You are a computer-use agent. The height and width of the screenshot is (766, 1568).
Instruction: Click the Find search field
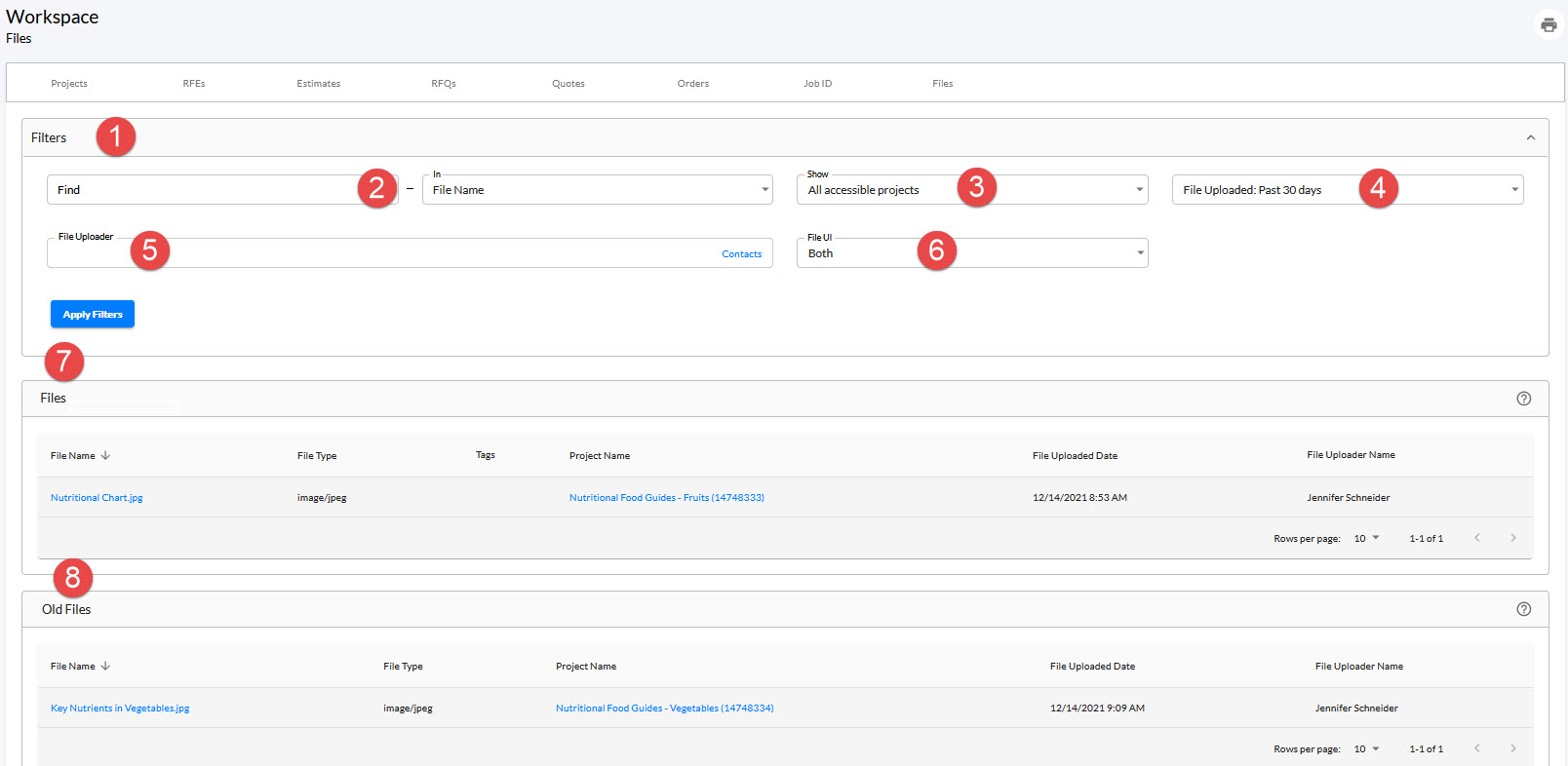point(222,190)
